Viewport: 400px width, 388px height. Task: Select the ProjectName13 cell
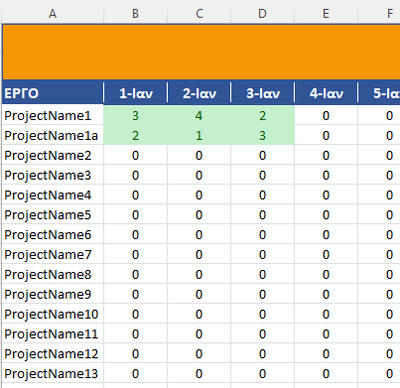pyautogui.click(x=53, y=373)
